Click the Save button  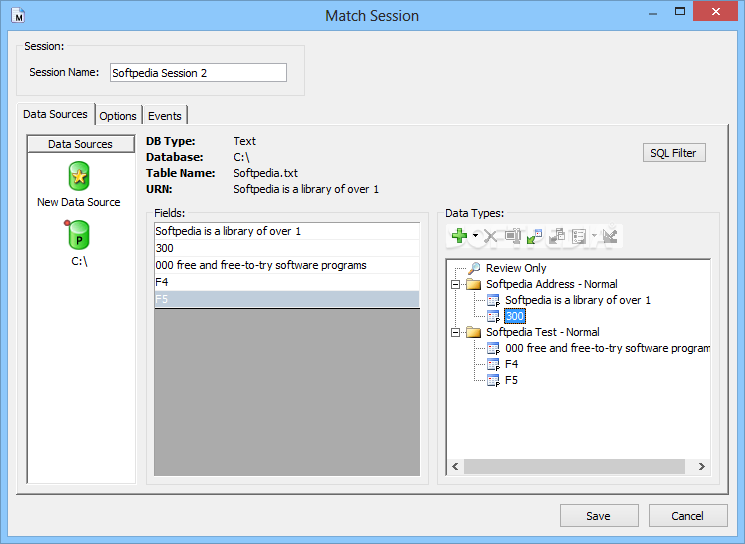(599, 516)
